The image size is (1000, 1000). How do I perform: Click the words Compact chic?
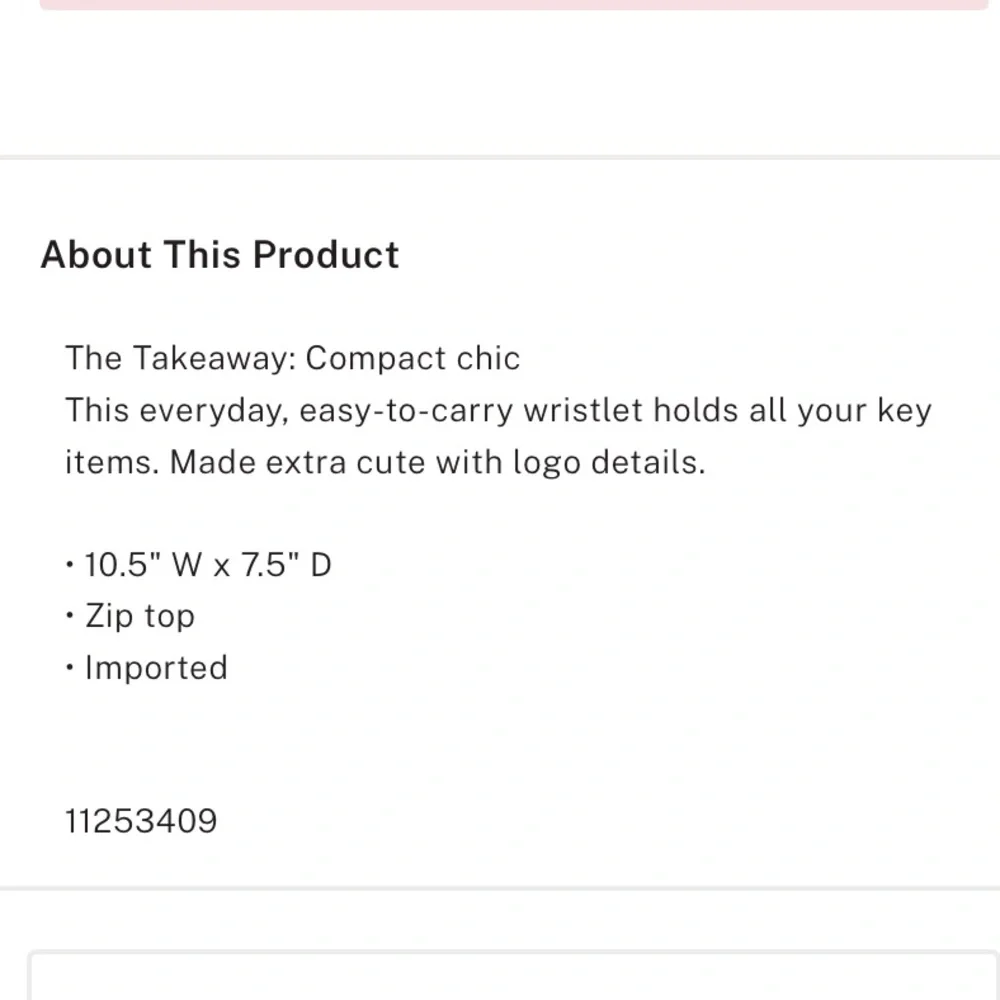(x=413, y=358)
